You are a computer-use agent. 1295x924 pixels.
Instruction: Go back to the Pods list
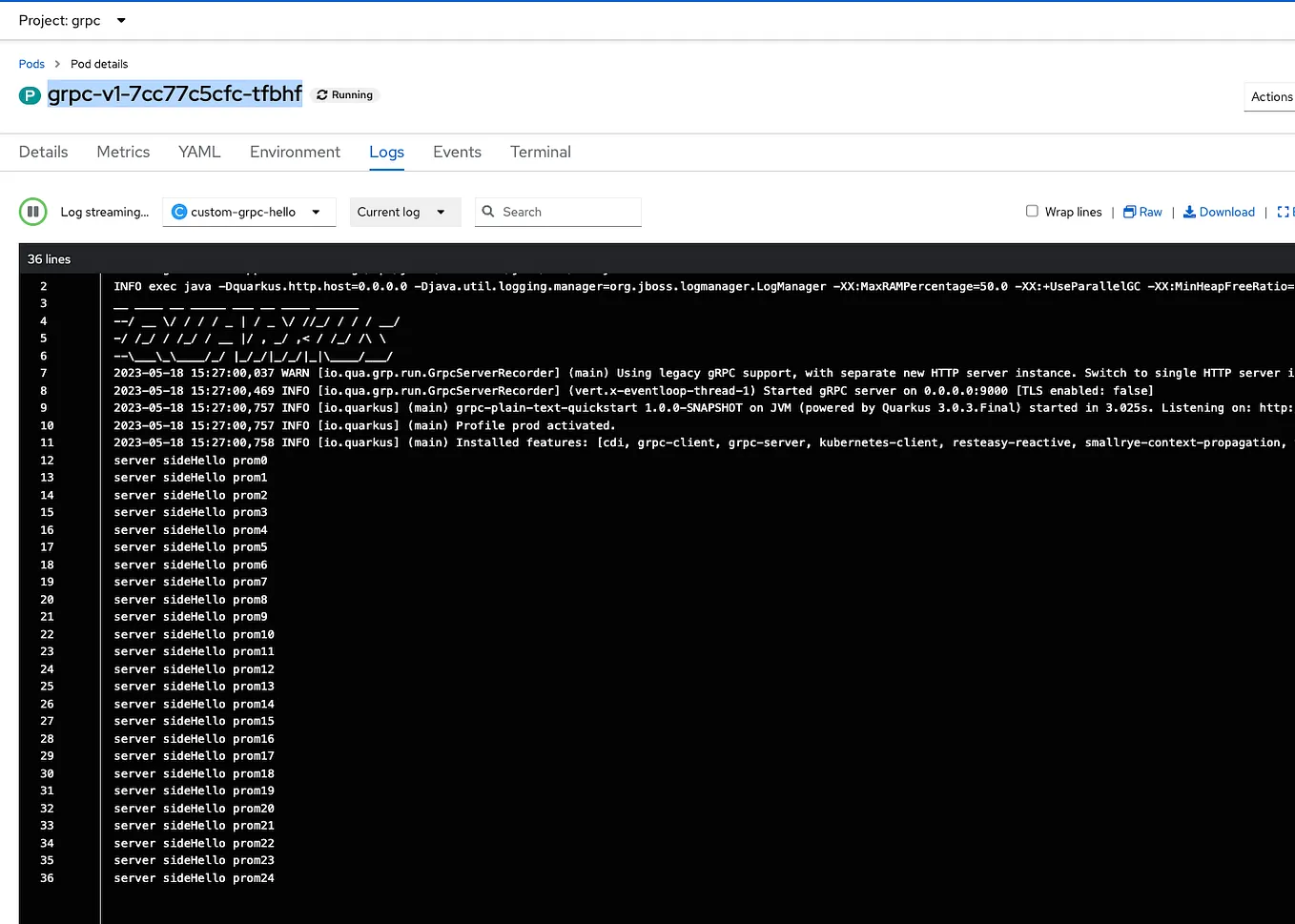31,63
